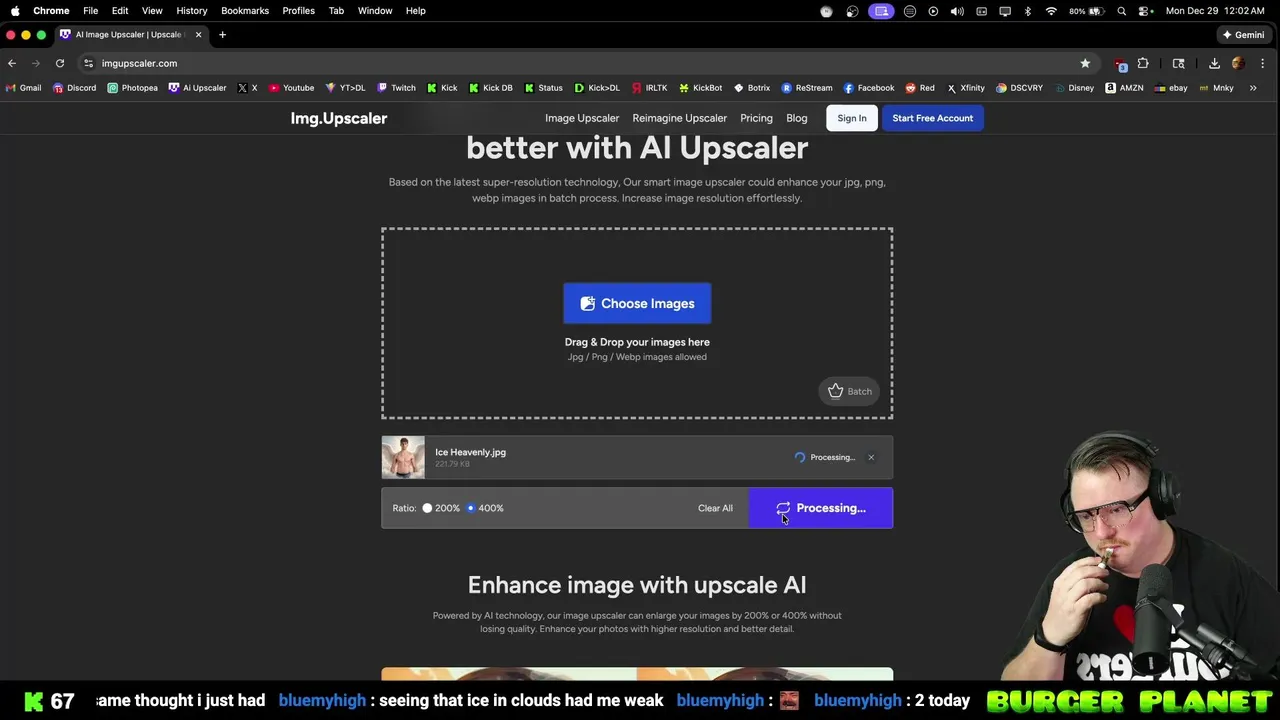Screen dimensions: 1280x720
Task: Open the Status bookmark
Action: [543, 88]
